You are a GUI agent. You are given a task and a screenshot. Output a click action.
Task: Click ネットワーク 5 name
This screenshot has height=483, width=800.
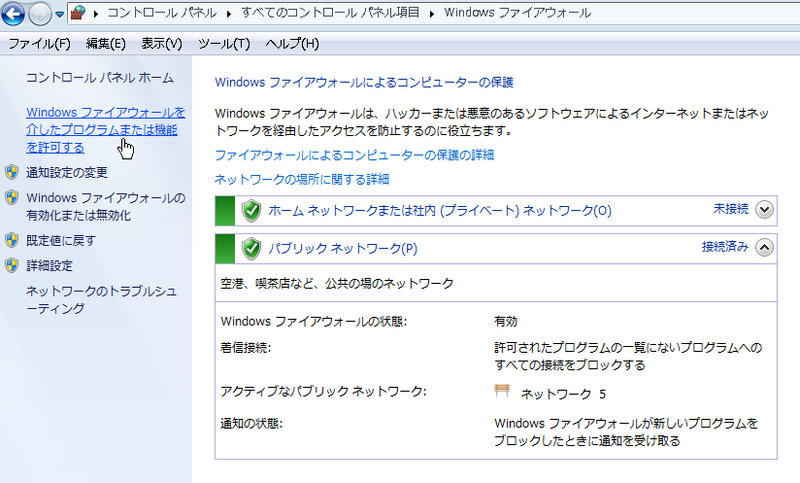pyautogui.click(x=563, y=394)
